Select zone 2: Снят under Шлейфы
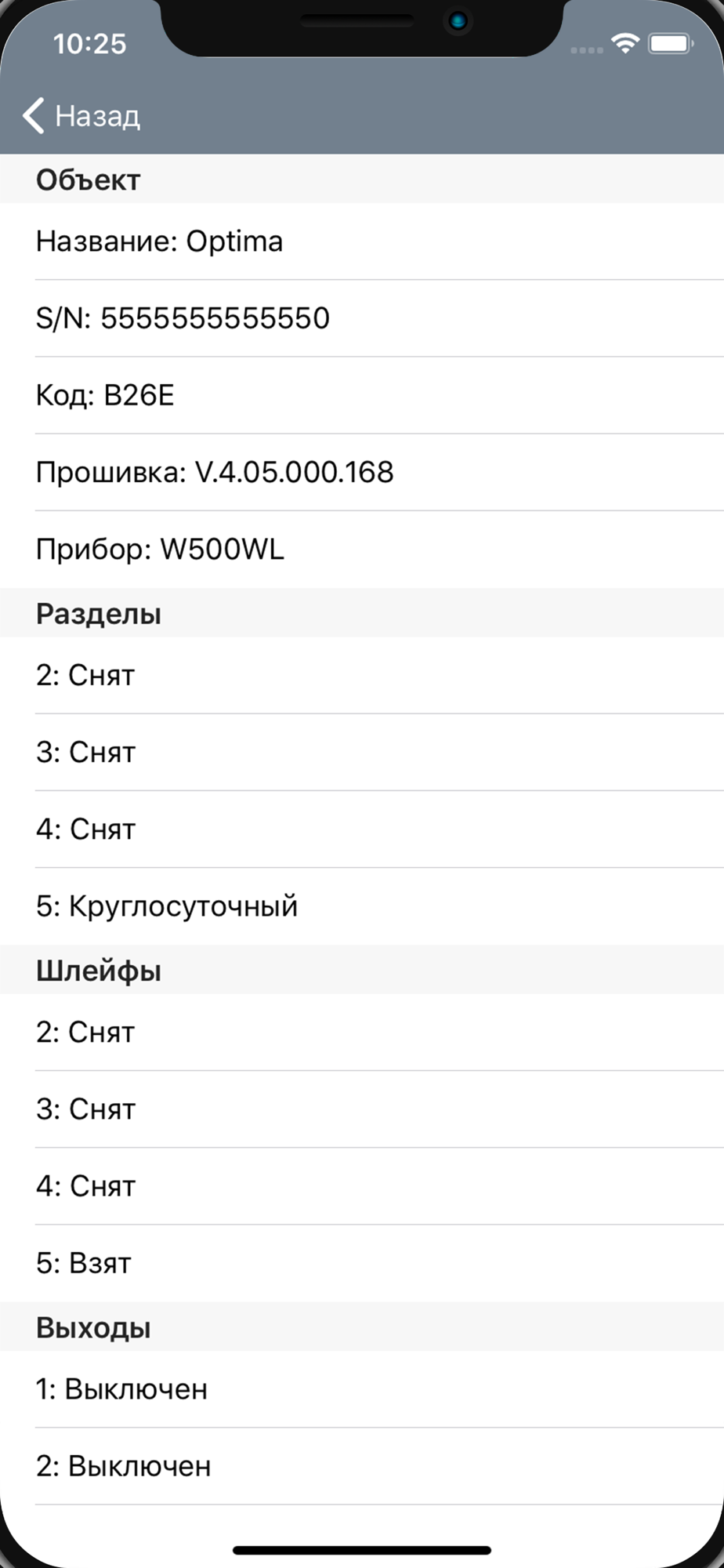The width and height of the screenshot is (724, 1568). pyautogui.click(x=362, y=1033)
